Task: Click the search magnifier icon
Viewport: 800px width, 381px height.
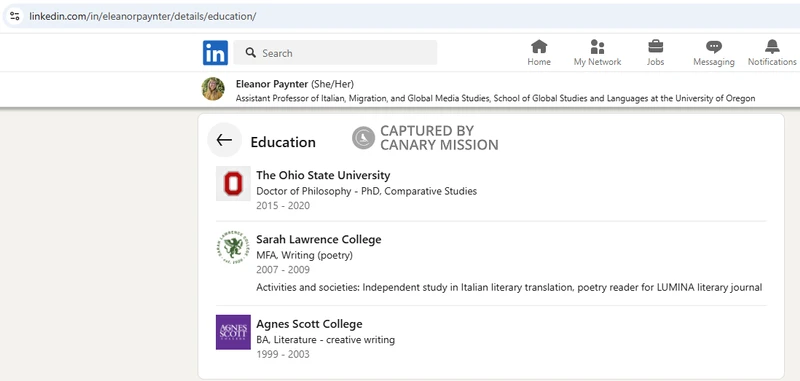Action: tap(250, 53)
